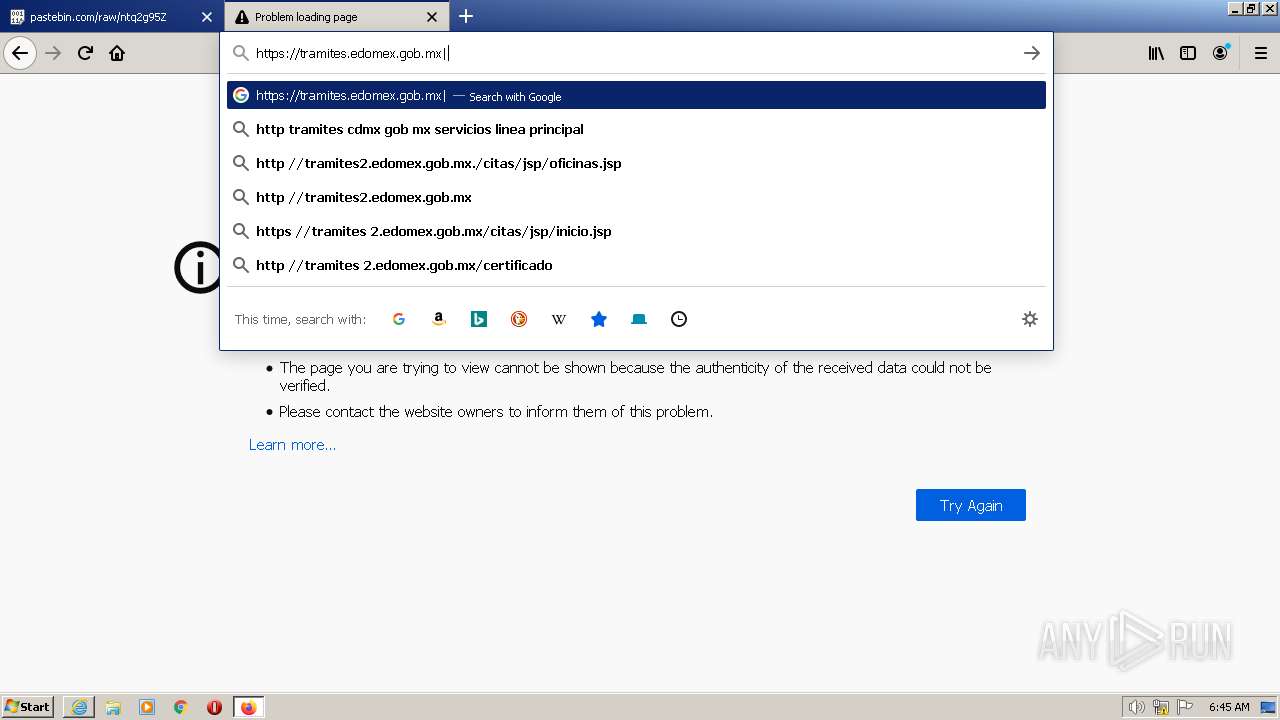Open the Learn more link
Image resolution: width=1280 pixels, height=720 pixels.
coord(292,445)
